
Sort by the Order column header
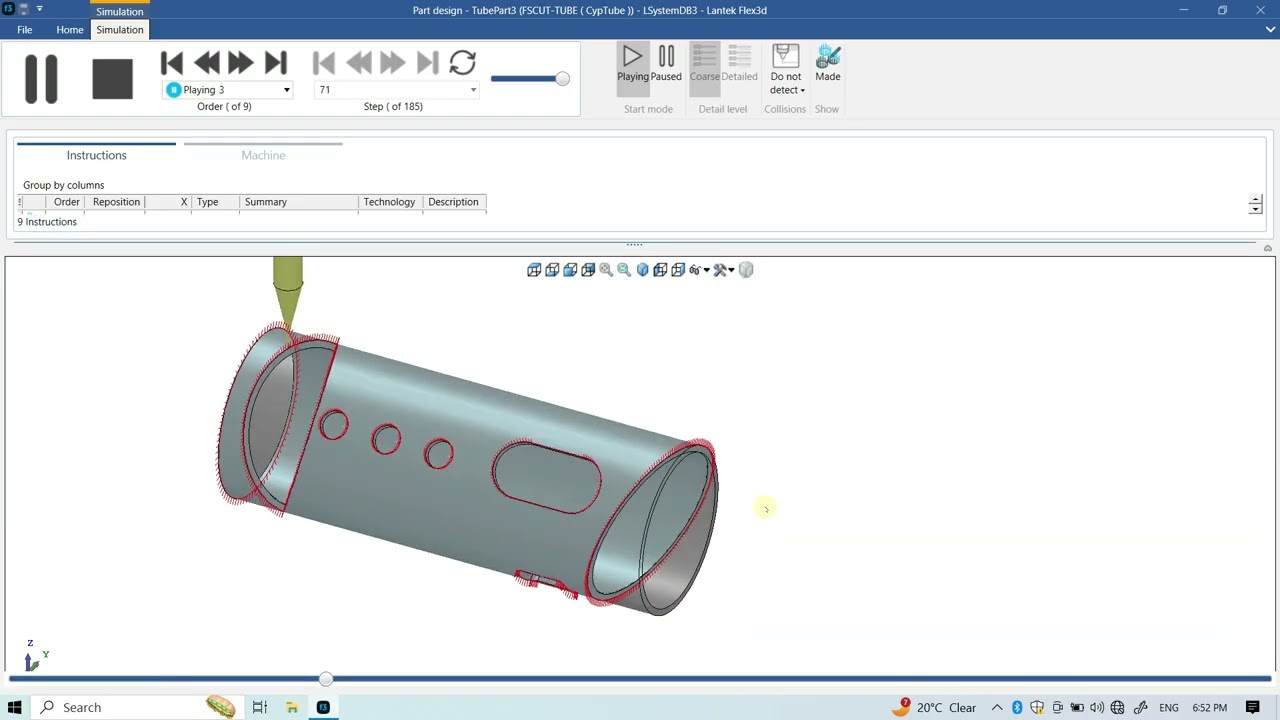click(x=66, y=202)
